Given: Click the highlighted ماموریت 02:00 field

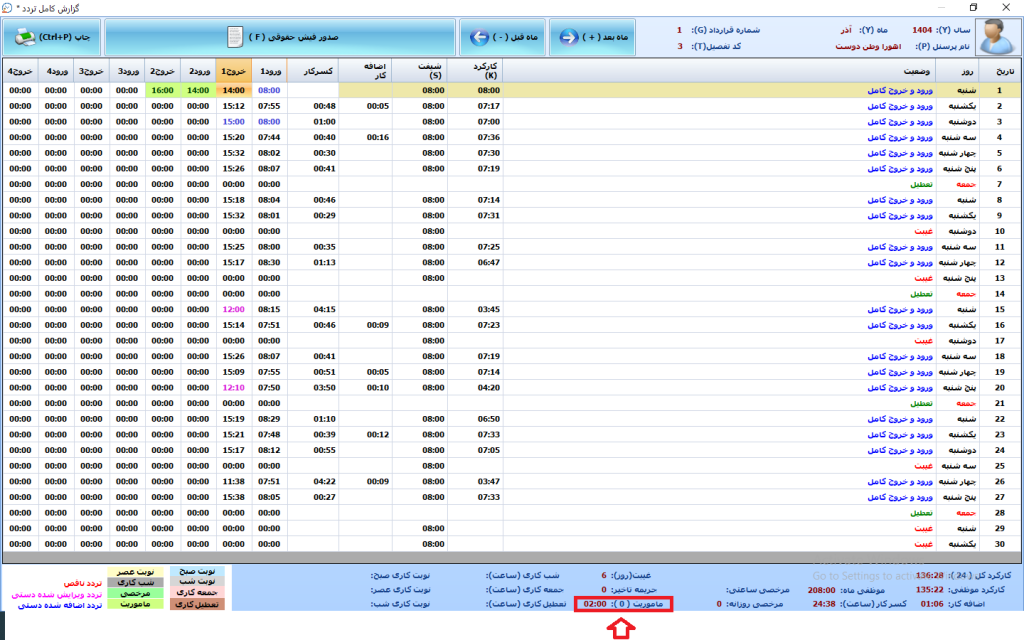Looking at the screenshot, I should pyautogui.click(x=619, y=604).
